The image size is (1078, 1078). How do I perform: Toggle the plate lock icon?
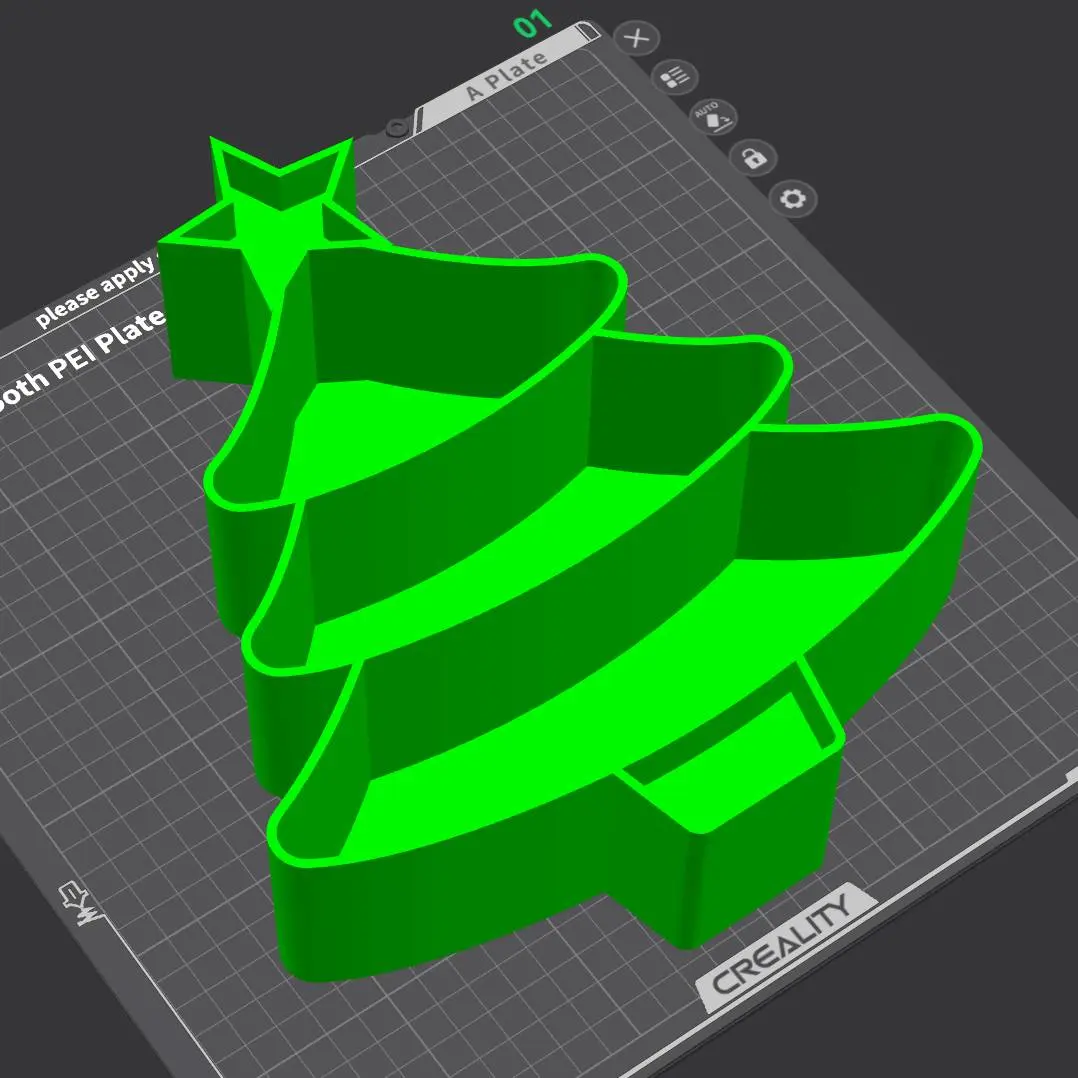[x=754, y=158]
